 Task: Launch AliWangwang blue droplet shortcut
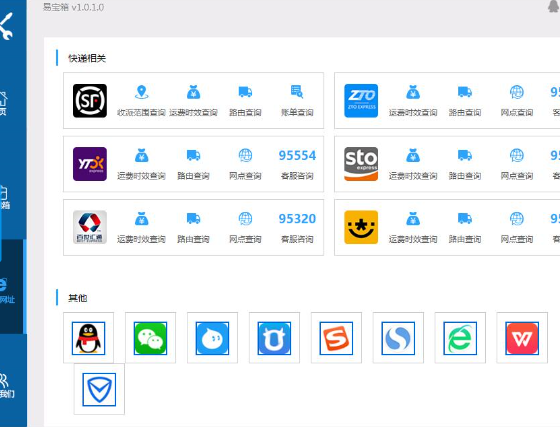tap(212, 338)
